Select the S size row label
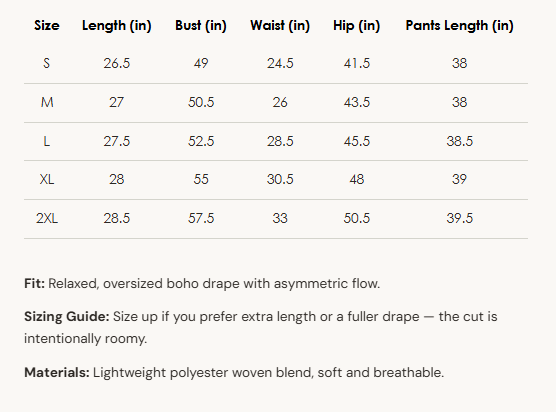Viewport: 556px width, 412px height. click(x=46, y=63)
